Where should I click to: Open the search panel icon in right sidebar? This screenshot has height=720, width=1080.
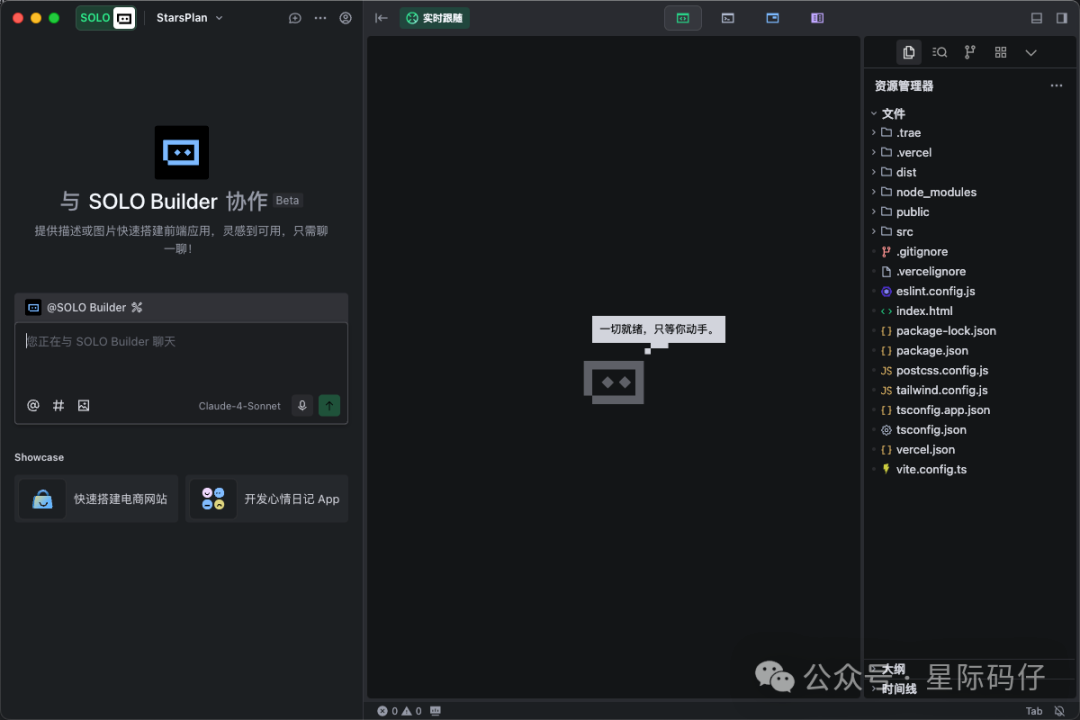coord(939,52)
